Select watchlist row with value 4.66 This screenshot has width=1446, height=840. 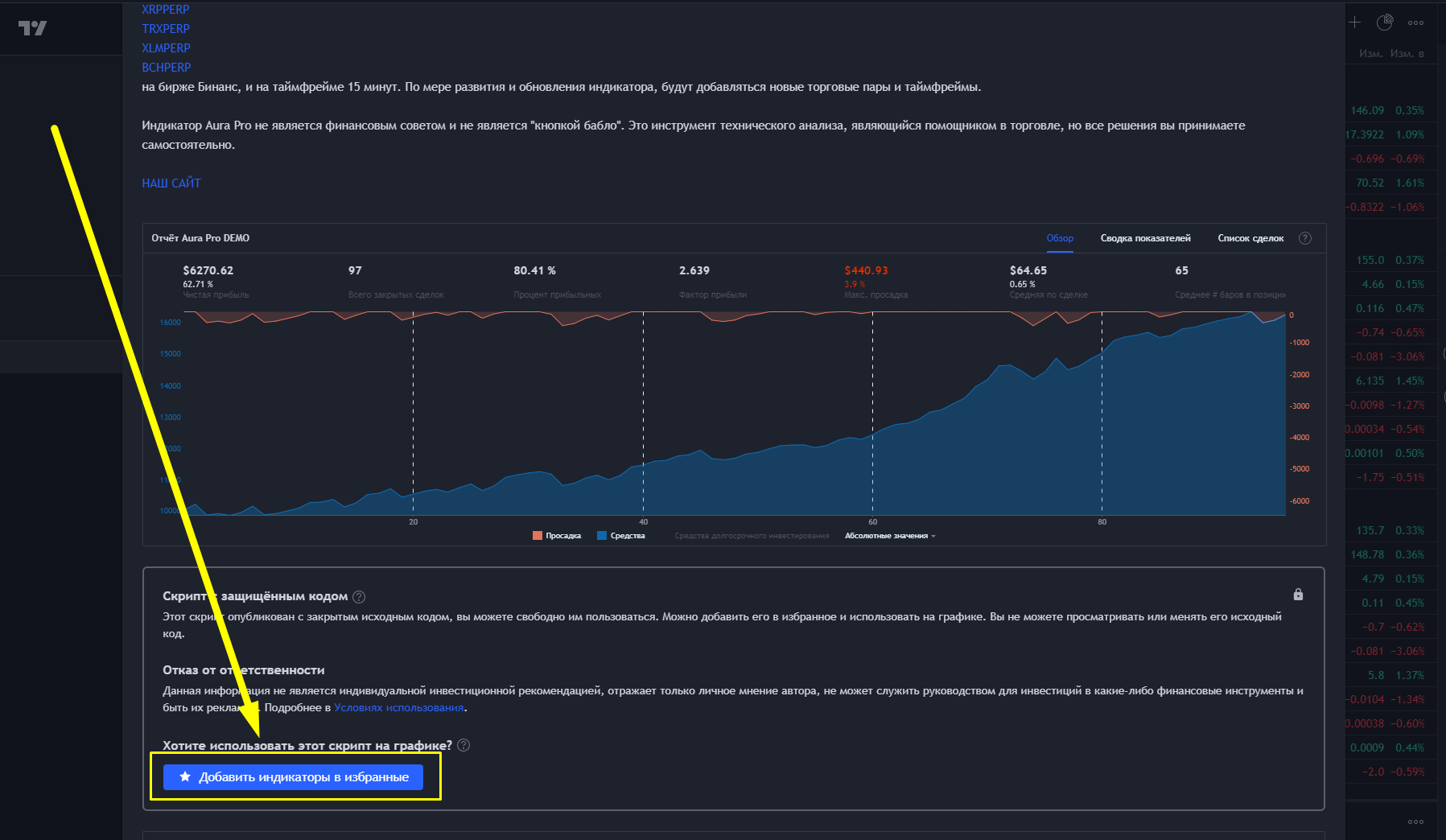[x=1390, y=284]
